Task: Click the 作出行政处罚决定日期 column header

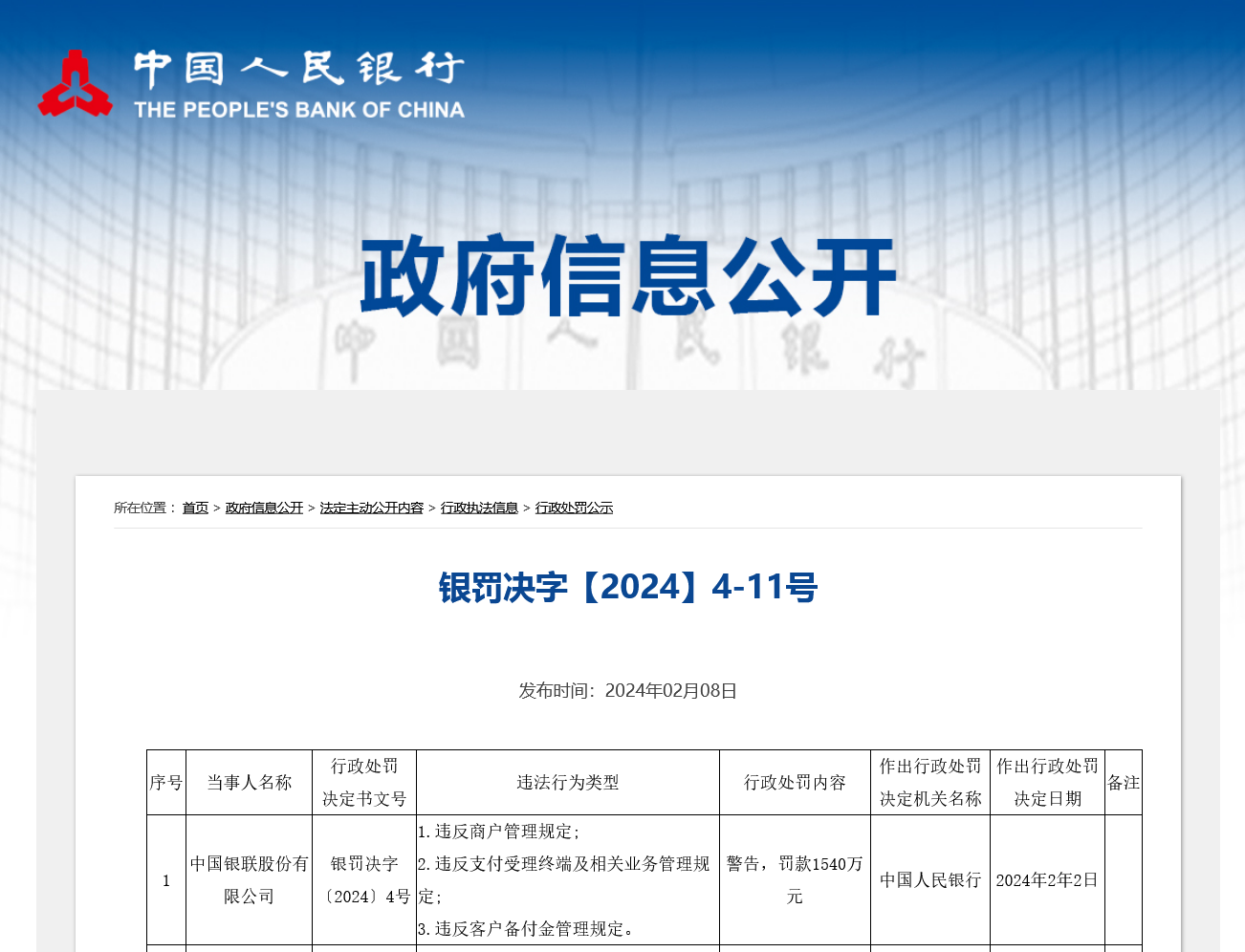Action: click(1047, 783)
